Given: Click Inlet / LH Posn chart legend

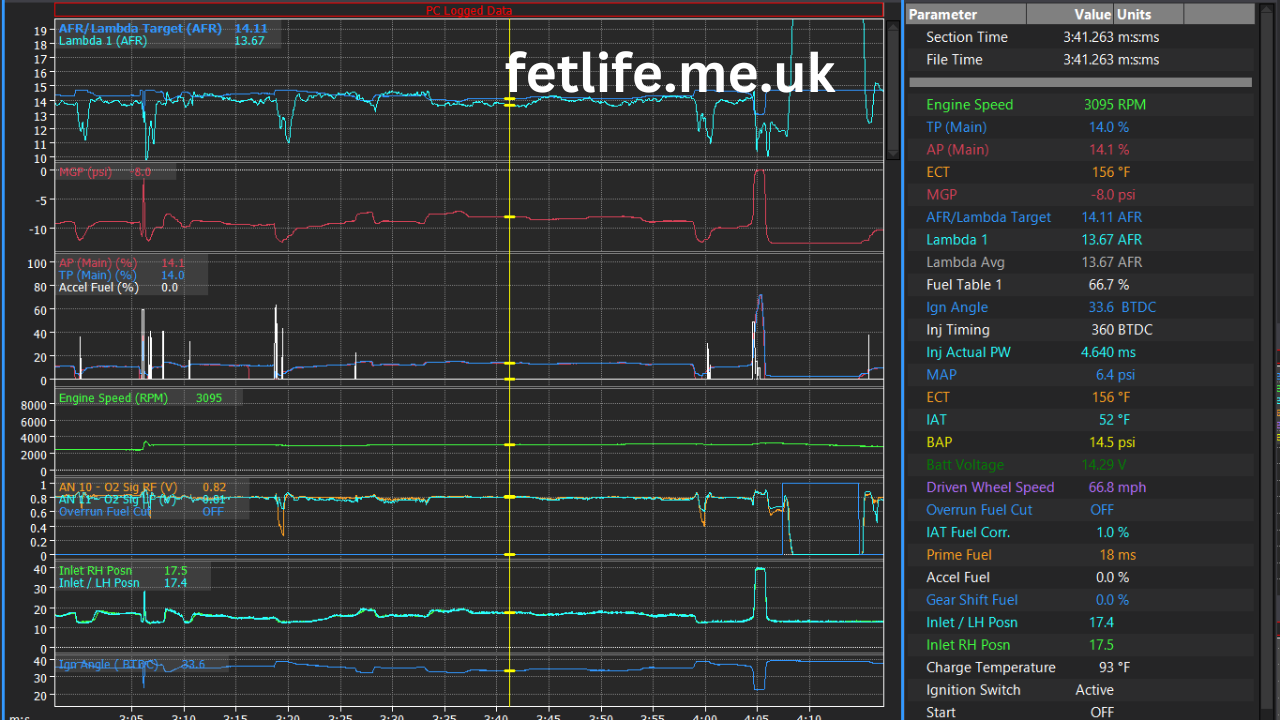Looking at the screenshot, I should coord(99,583).
